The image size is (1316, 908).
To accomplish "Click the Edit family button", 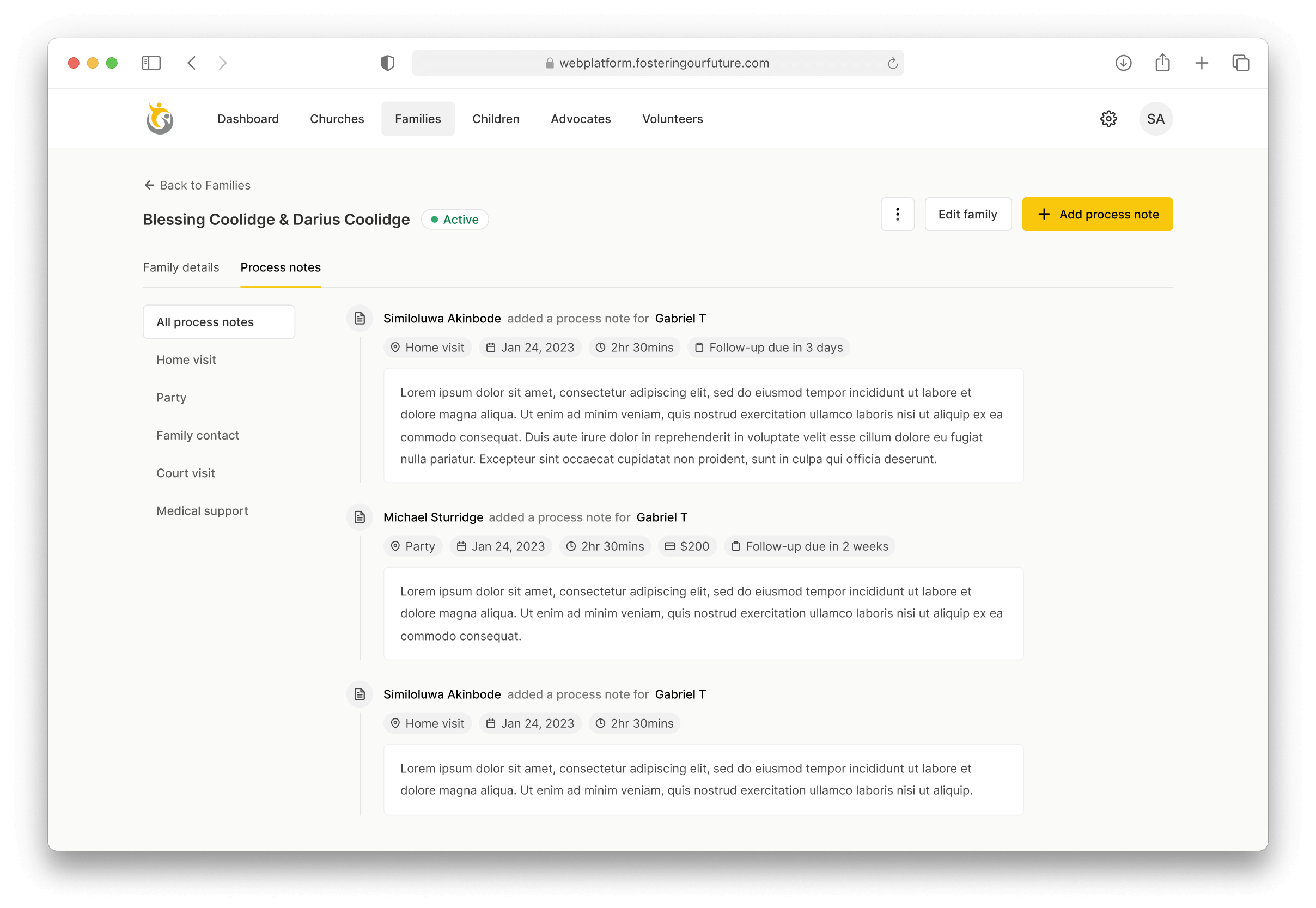I will click(967, 214).
